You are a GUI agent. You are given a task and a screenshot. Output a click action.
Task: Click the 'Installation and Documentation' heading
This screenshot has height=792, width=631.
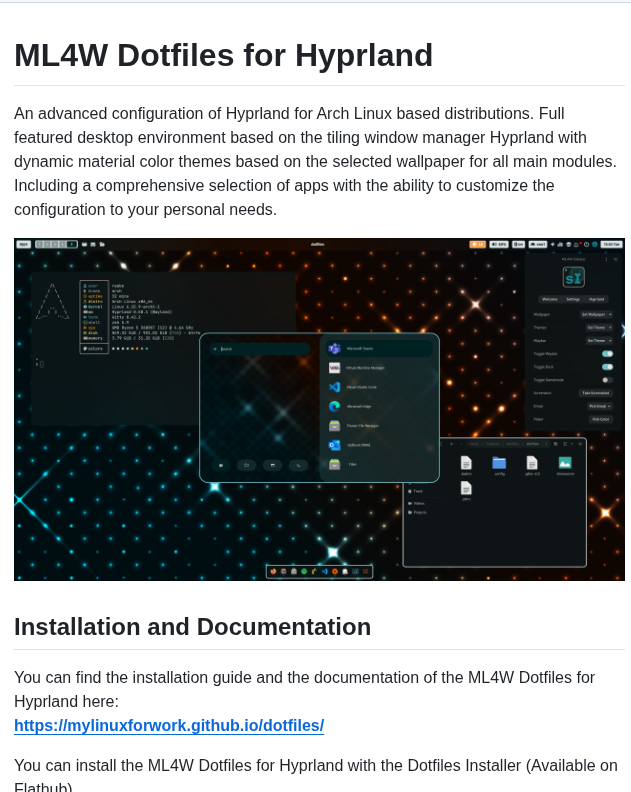192,627
